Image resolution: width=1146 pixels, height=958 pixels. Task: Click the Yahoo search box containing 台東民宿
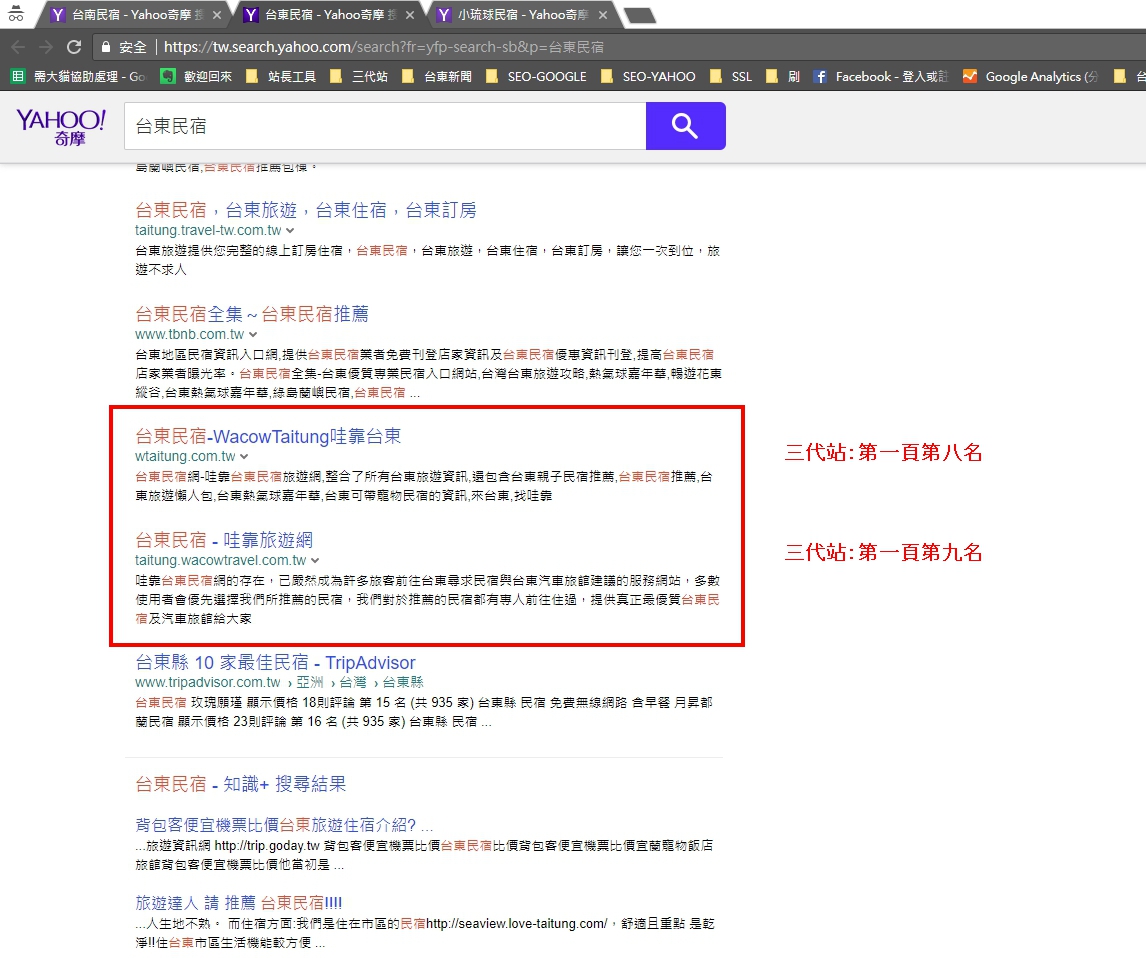385,126
